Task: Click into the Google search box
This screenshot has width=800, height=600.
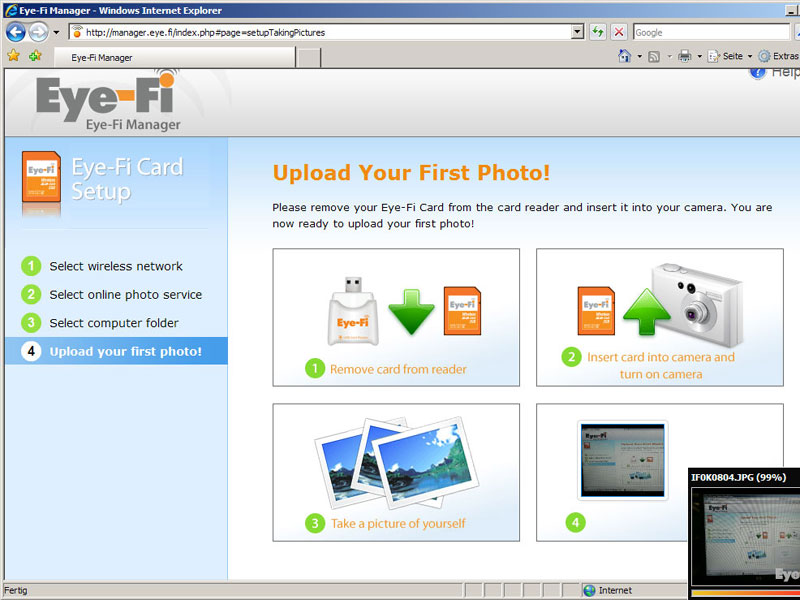Action: (711, 32)
